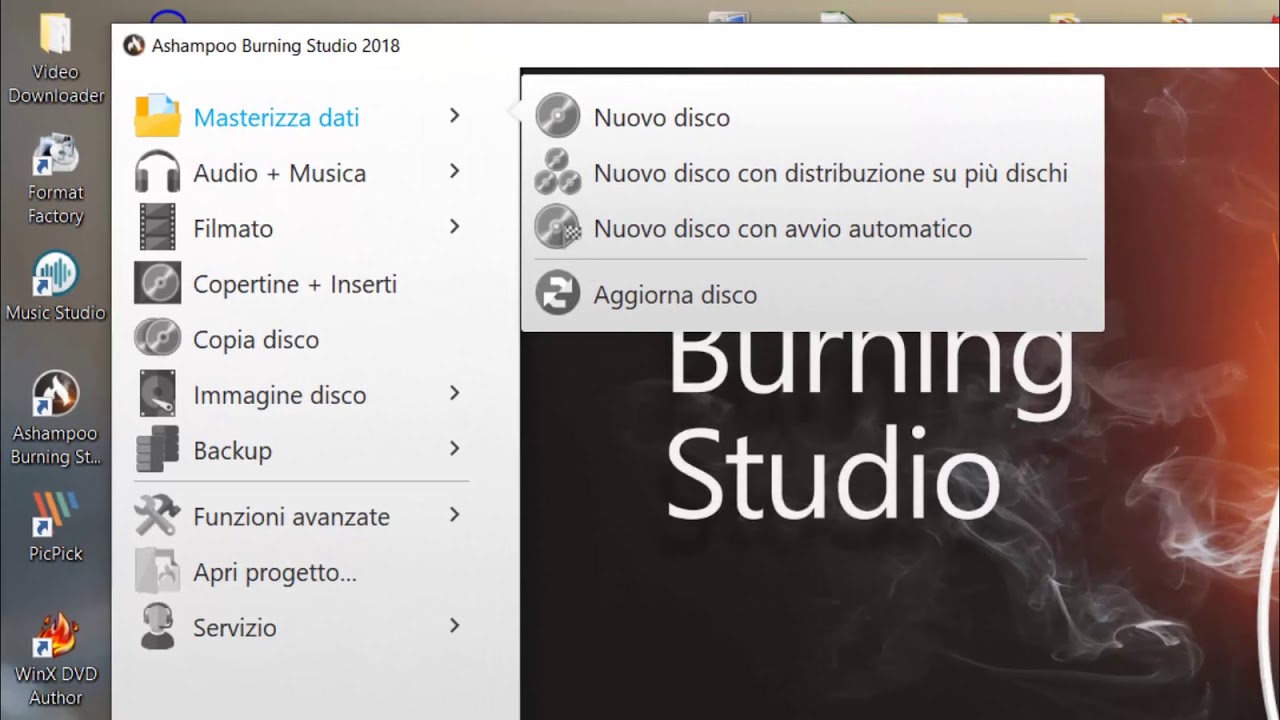Expand the Audio + Musica submenu arrow
This screenshot has width=1280, height=720.
454,171
